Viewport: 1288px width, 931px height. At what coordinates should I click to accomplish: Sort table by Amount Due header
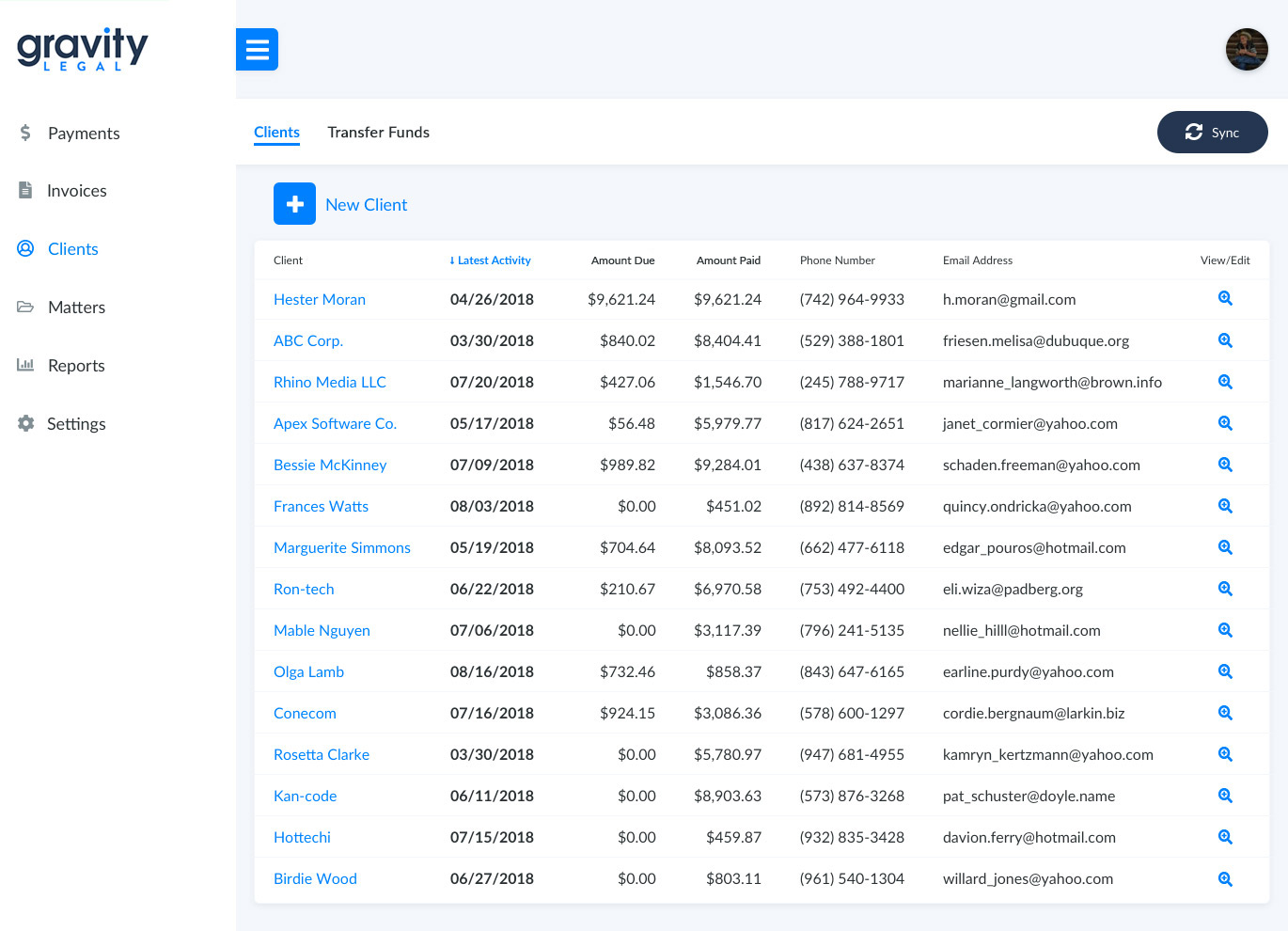click(x=622, y=260)
